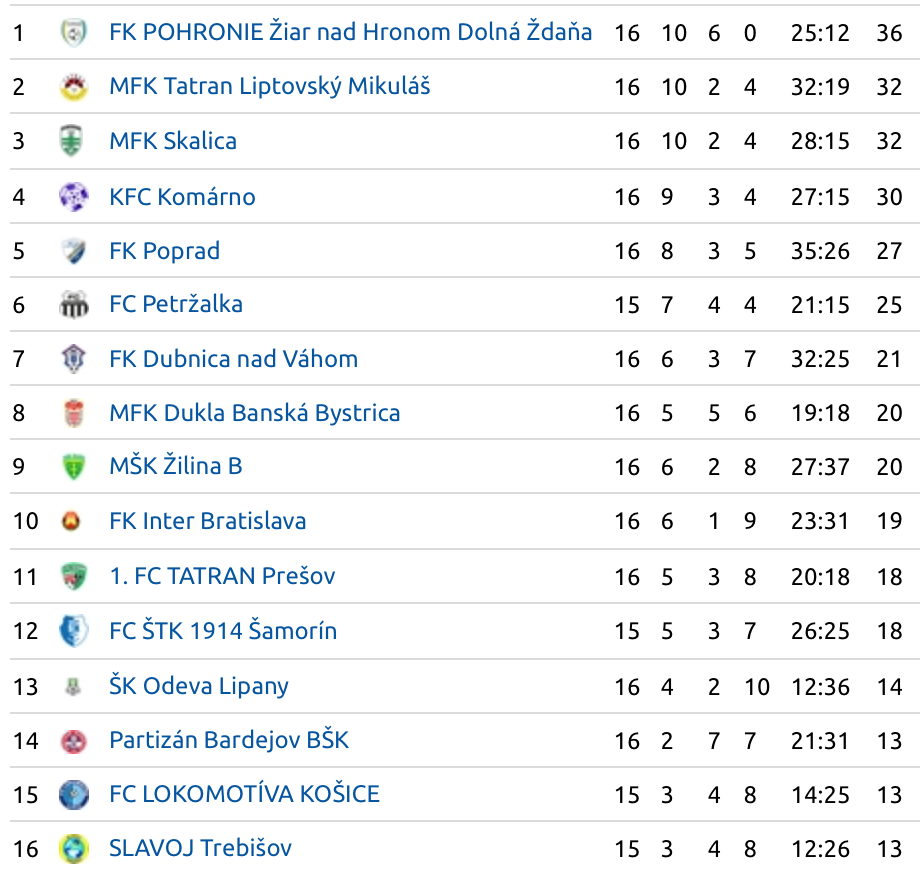Click the FK Inter Bratislava round crest
The width and height of the screenshot is (920, 888).
(71, 521)
